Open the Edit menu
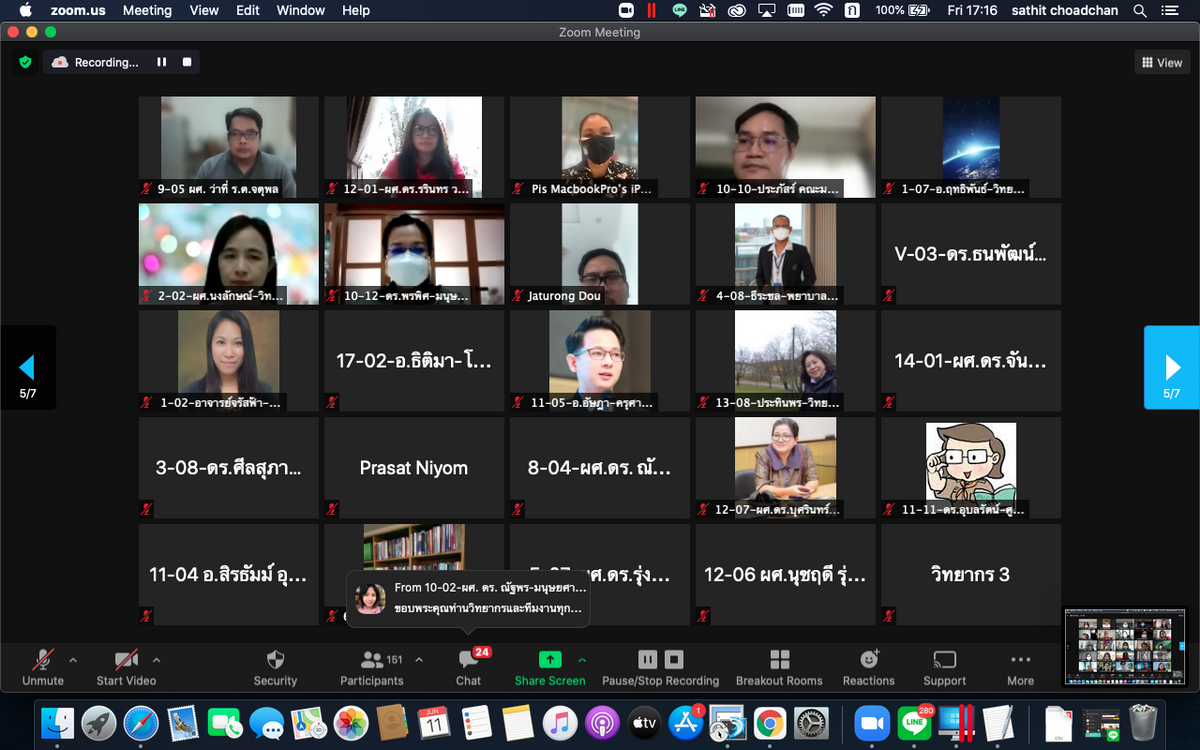Image resolution: width=1200 pixels, height=750 pixels. point(248,10)
